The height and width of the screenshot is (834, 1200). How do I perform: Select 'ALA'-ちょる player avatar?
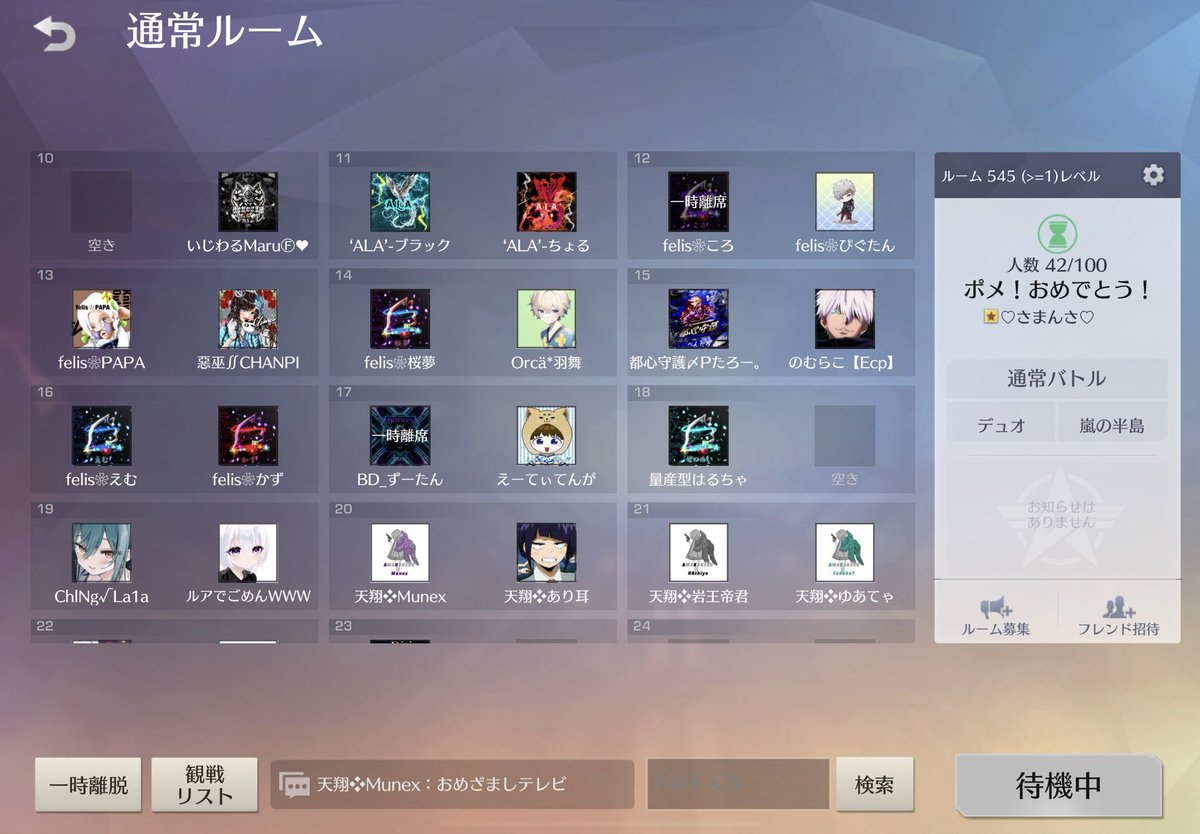pos(546,202)
